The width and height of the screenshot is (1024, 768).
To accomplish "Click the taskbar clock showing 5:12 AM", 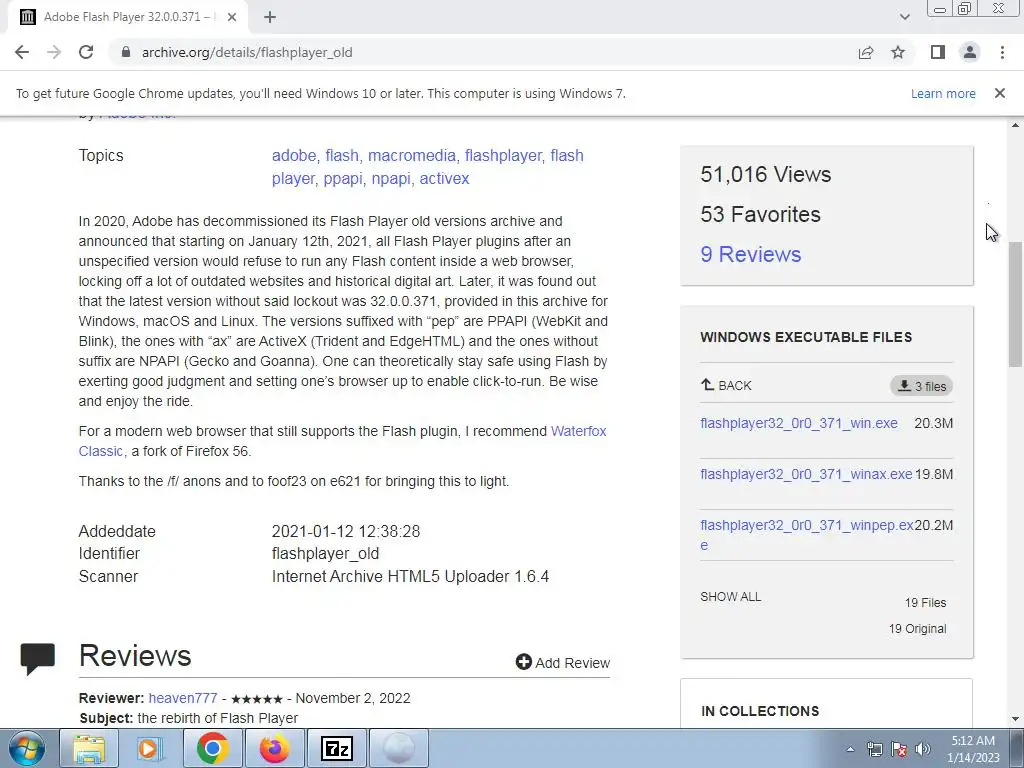I will [x=973, y=749].
